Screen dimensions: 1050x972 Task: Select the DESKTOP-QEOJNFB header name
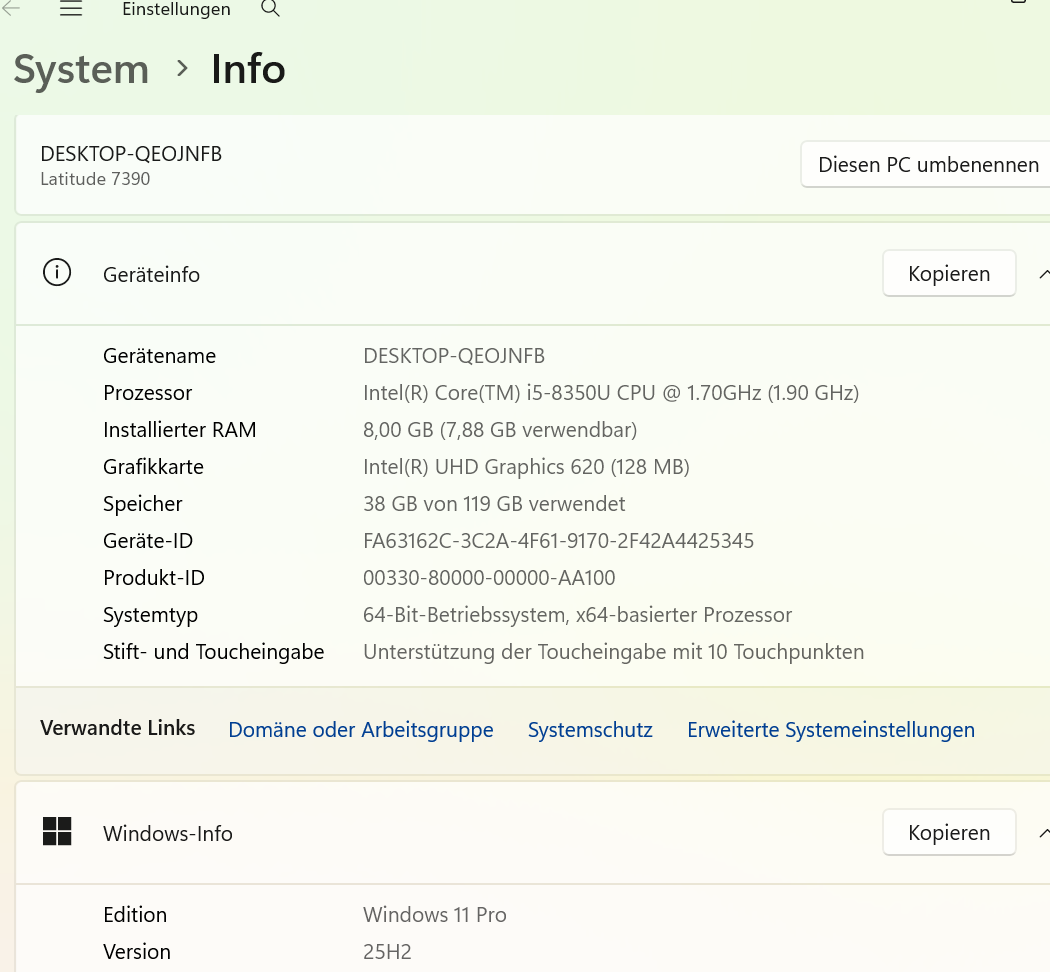click(x=131, y=154)
